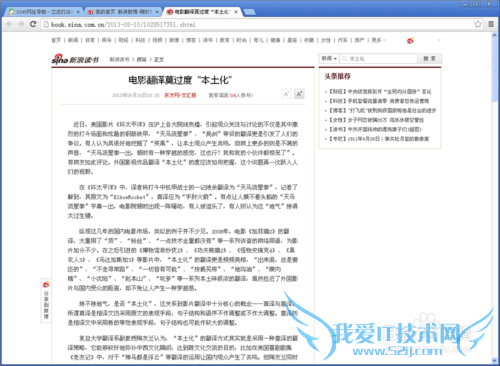Go forward using the browser forward arrow
The height and width of the screenshot is (366, 500).
21,24
